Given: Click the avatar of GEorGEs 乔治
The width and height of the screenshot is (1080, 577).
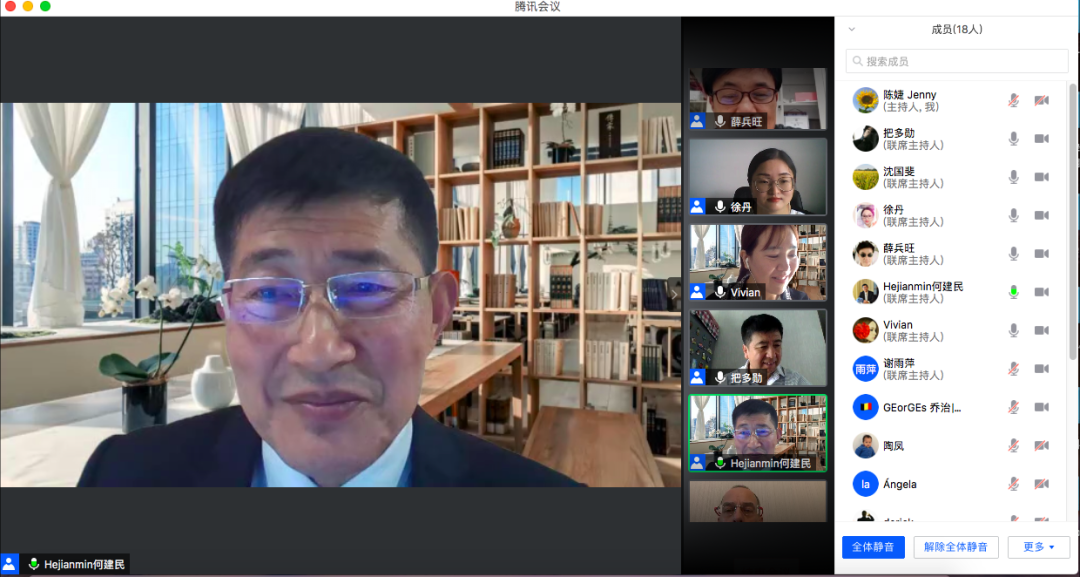Looking at the screenshot, I should (x=865, y=408).
